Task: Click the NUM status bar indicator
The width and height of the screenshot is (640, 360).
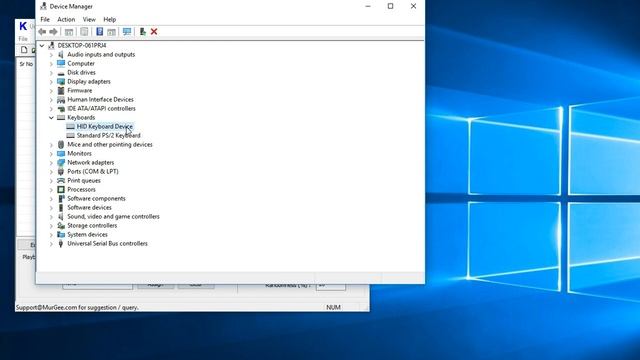Action: [333, 307]
